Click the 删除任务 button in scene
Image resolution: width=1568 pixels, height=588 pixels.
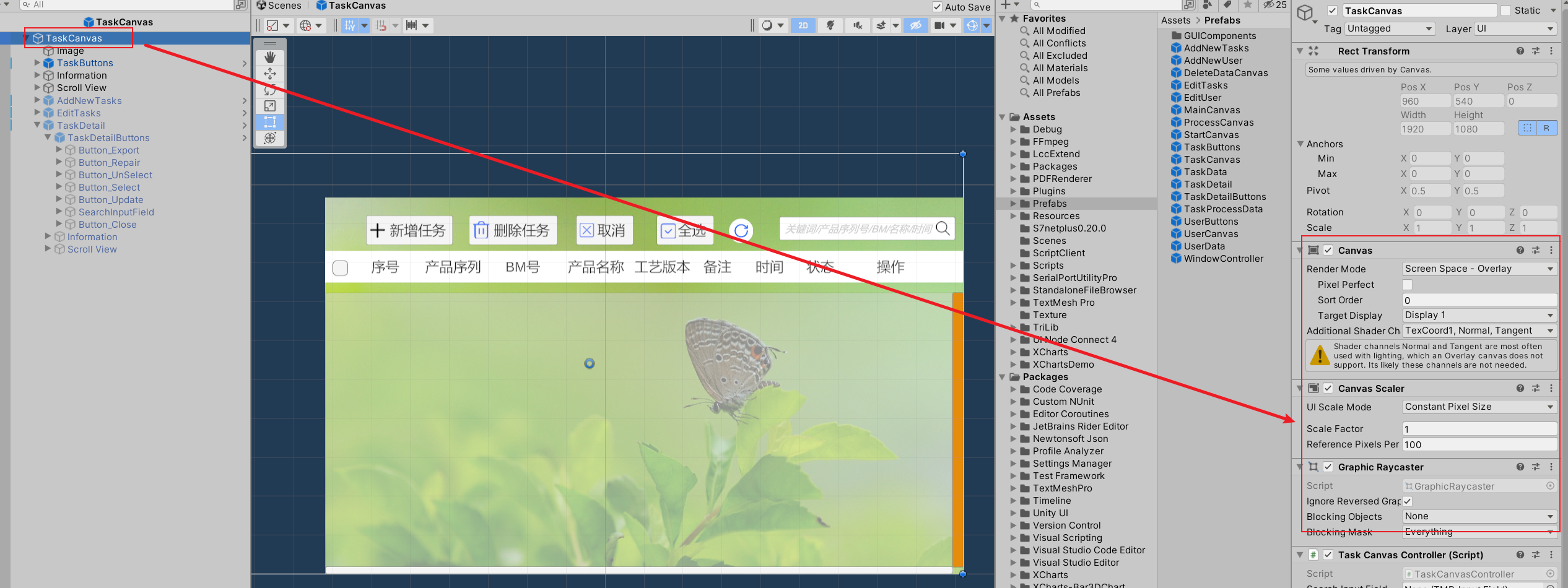pos(513,230)
